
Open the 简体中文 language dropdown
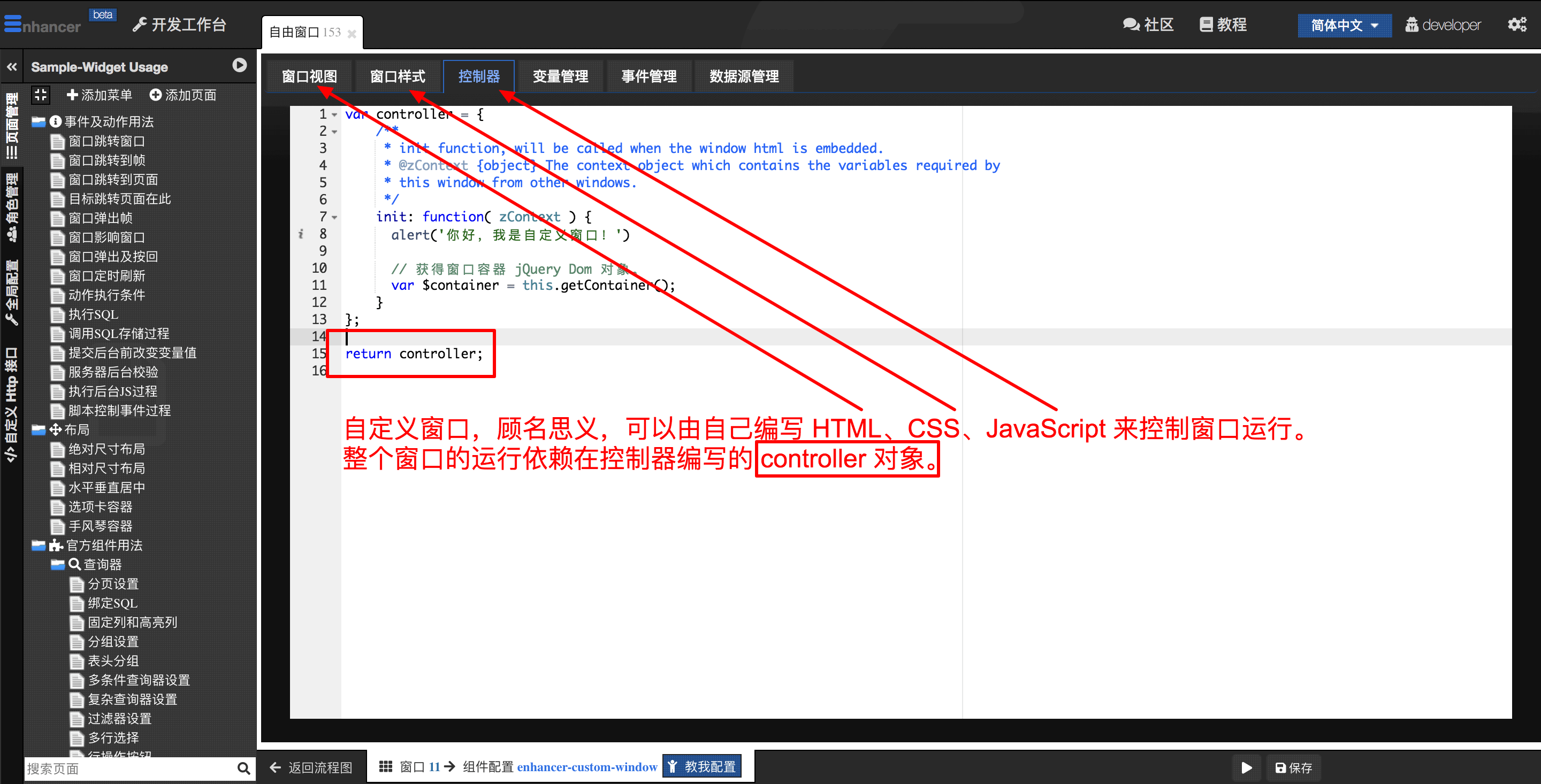click(x=1344, y=25)
